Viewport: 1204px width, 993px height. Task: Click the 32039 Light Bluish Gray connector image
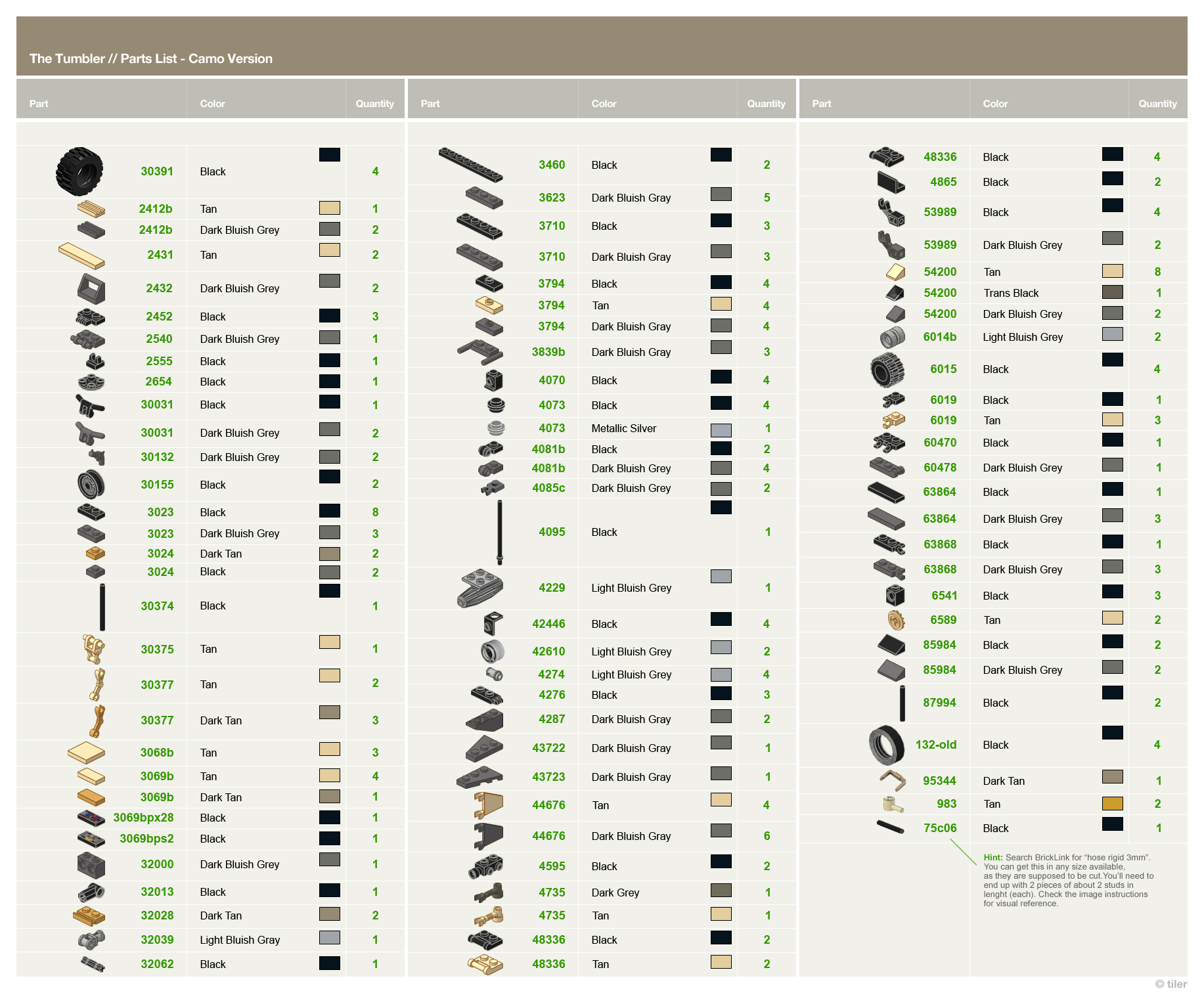click(x=91, y=940)
